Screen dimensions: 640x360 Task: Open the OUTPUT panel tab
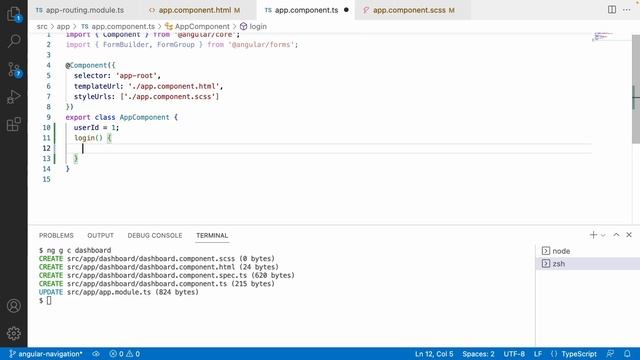pos(100,236)
